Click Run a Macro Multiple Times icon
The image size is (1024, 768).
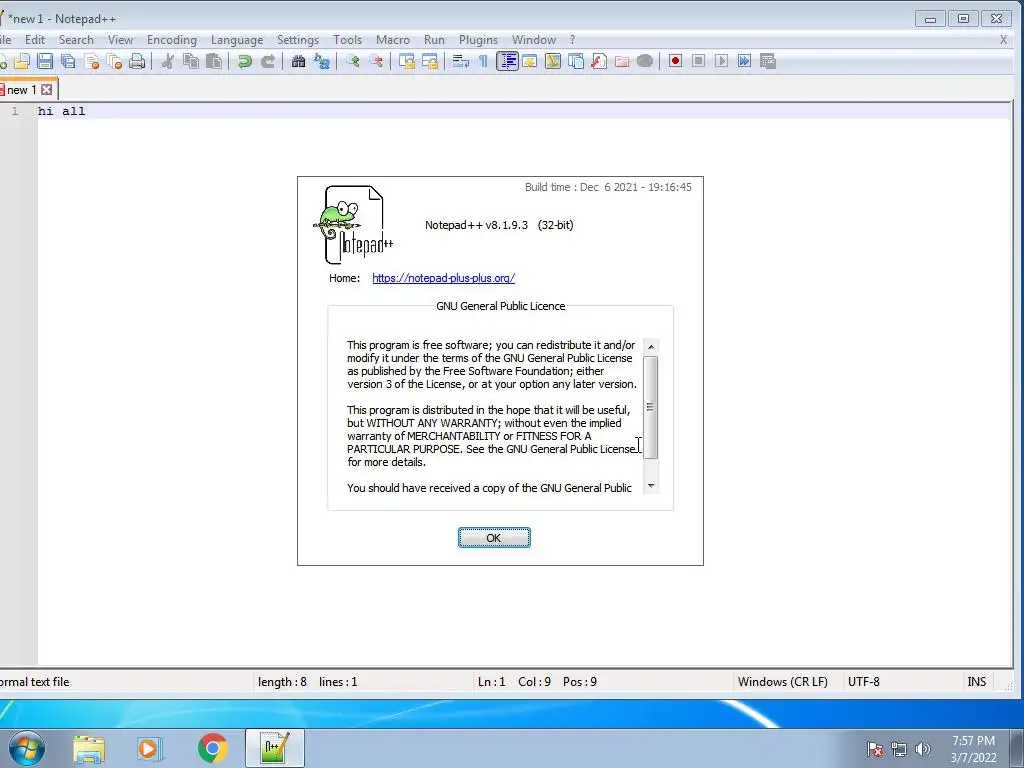(x=744, y=61)
